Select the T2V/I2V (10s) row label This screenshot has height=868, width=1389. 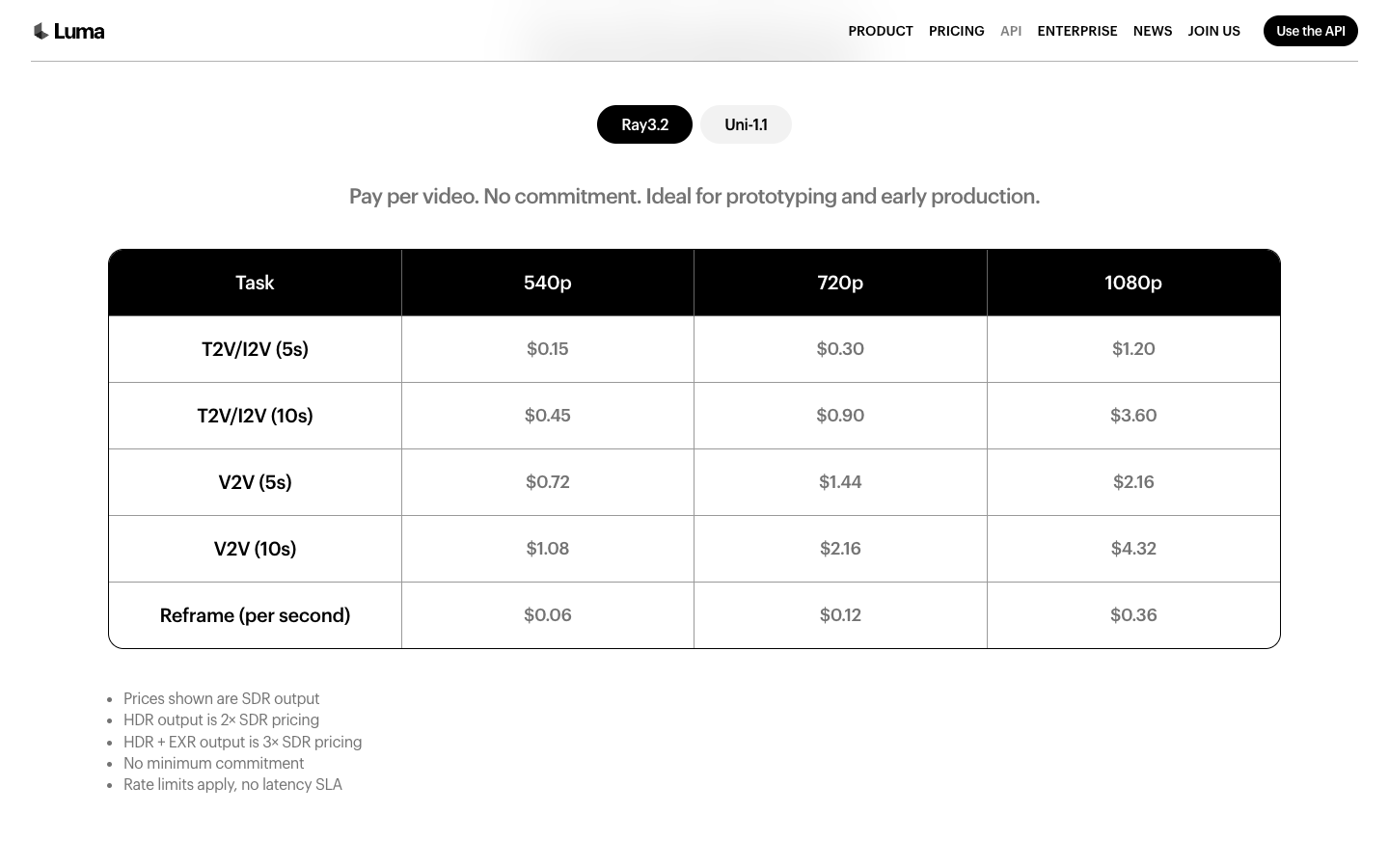tap(255, 416)
